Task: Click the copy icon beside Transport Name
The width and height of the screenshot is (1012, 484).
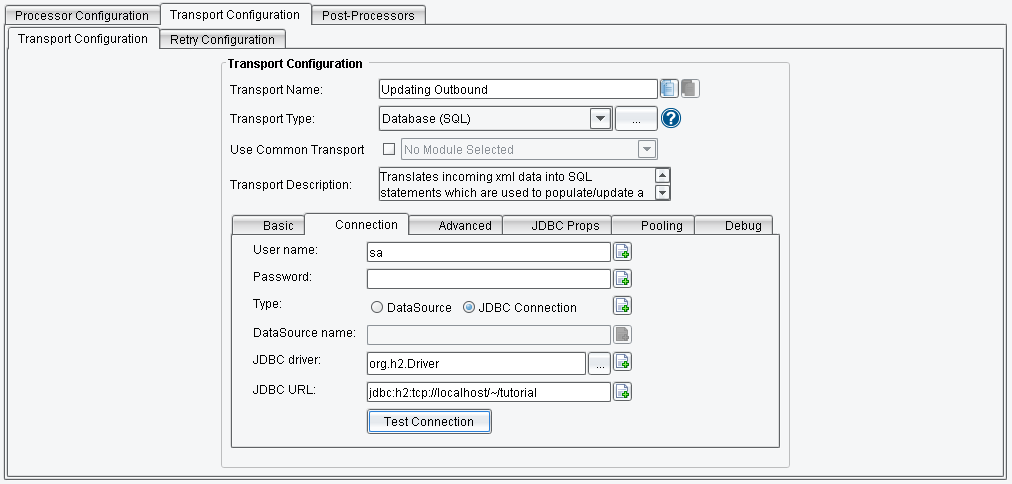Action: pos(669,88)
